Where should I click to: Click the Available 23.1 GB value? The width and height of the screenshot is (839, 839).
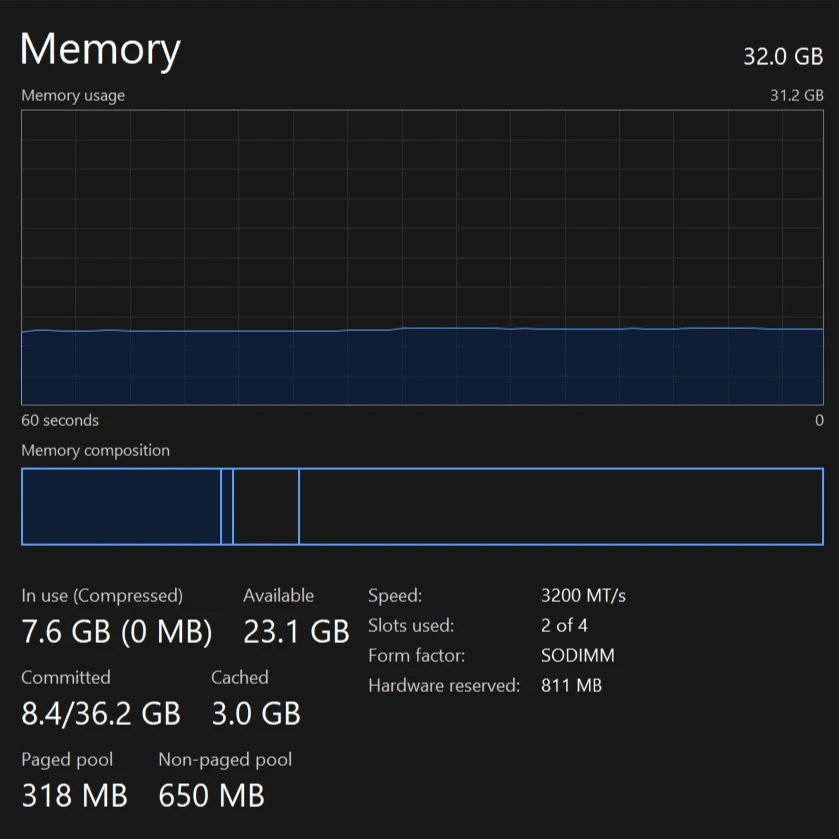pyautogui.click(x=296, y=631)
